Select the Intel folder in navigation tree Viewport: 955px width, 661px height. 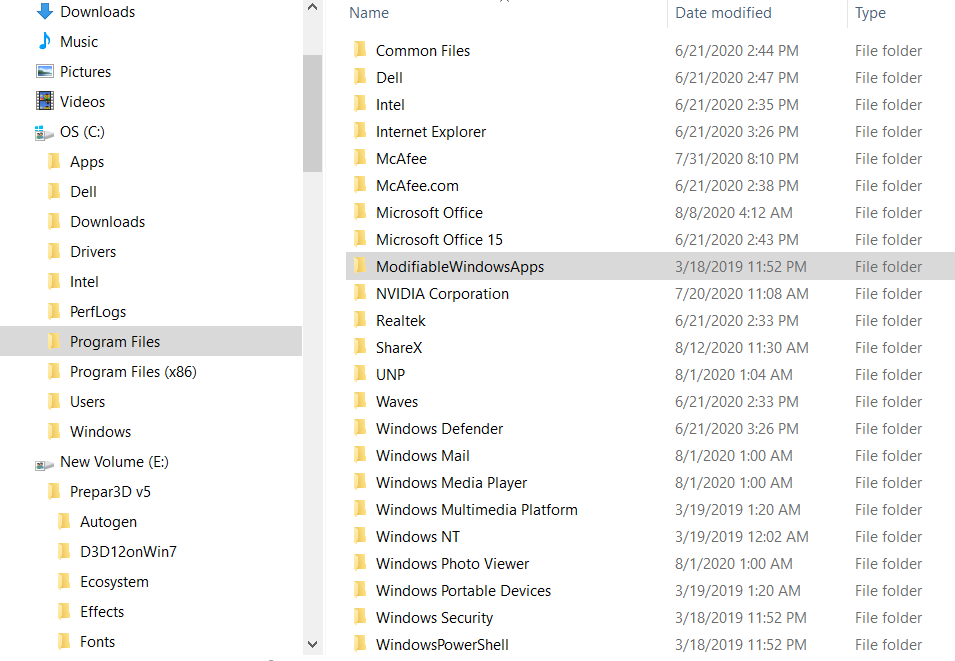click(x=84, y=281)
